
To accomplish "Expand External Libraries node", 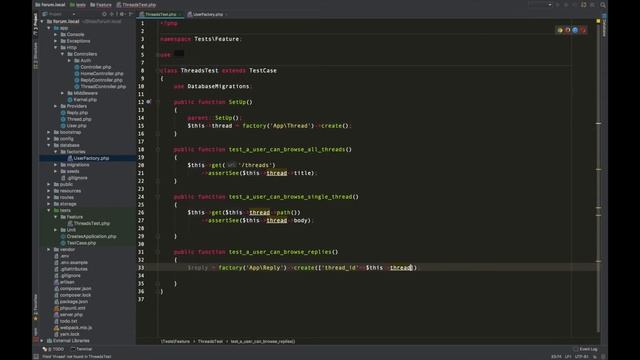I will pyautogui.click(x=42, y=340).
